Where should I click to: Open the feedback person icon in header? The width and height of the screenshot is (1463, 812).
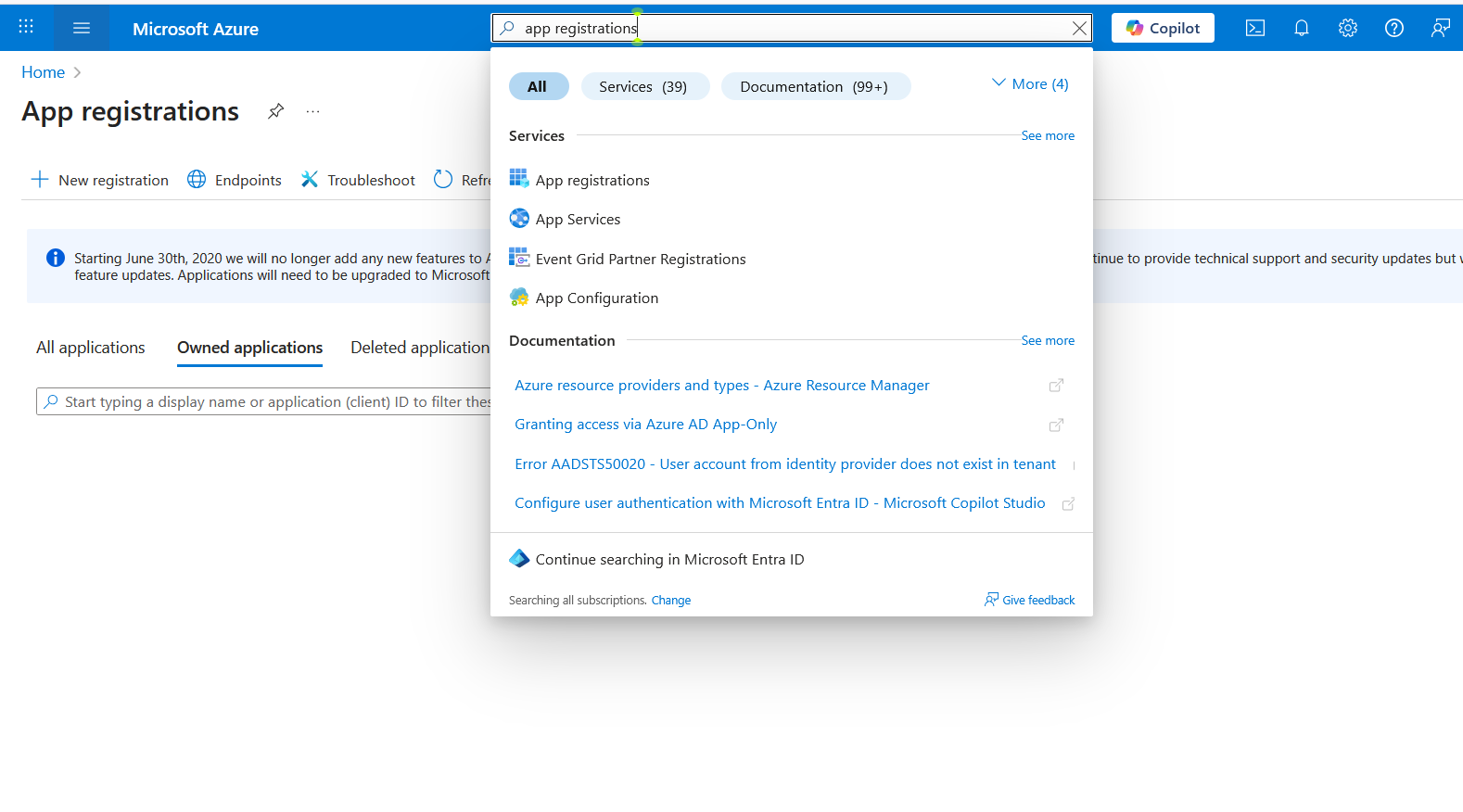tap(1440, 28)
